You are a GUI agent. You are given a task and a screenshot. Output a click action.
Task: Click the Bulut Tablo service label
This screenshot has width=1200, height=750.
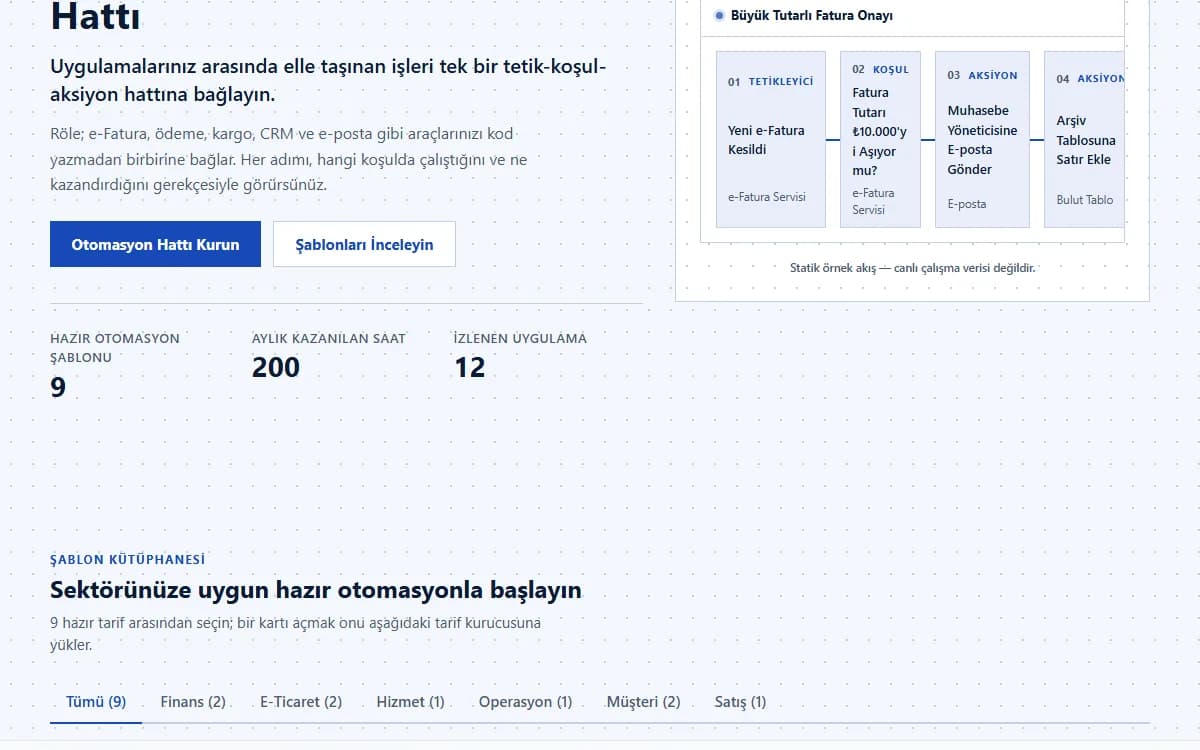1085,200
